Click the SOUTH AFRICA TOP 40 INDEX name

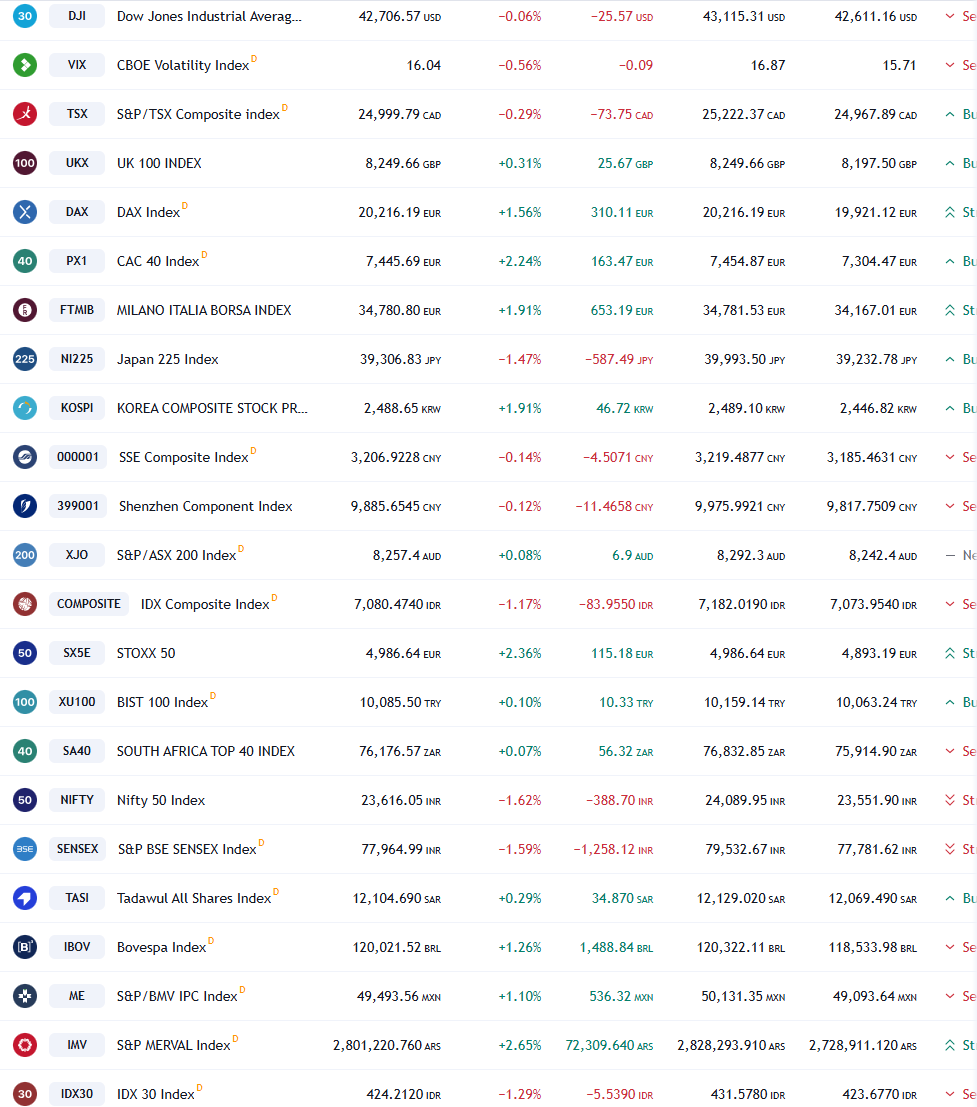point(205,751)
